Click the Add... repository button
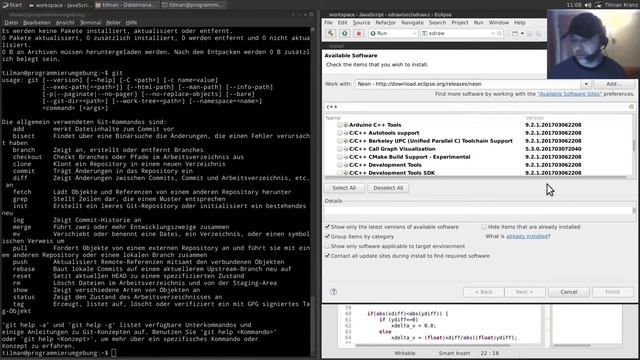 (614, 84)
